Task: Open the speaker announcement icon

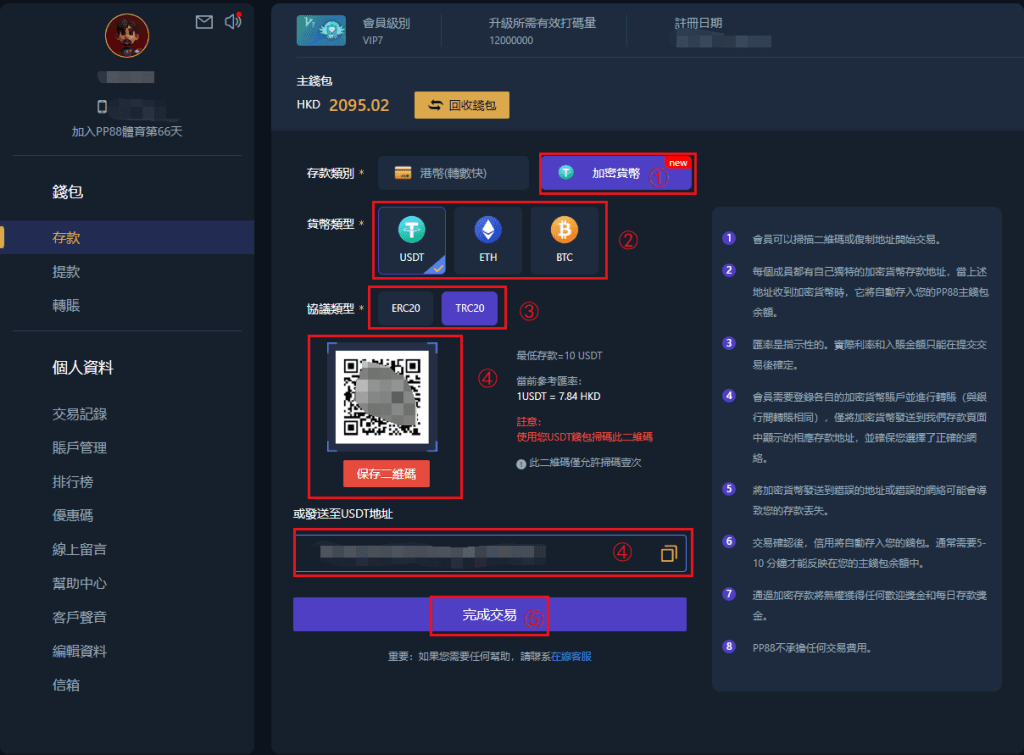Action: [x=233, y=22]
